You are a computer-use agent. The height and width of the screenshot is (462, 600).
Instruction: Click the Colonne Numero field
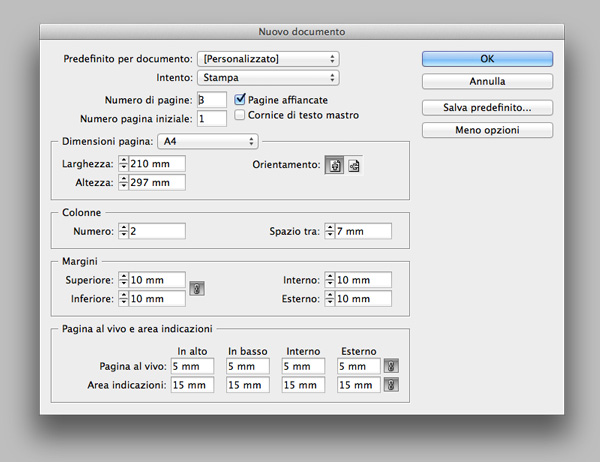pos(157,231)
